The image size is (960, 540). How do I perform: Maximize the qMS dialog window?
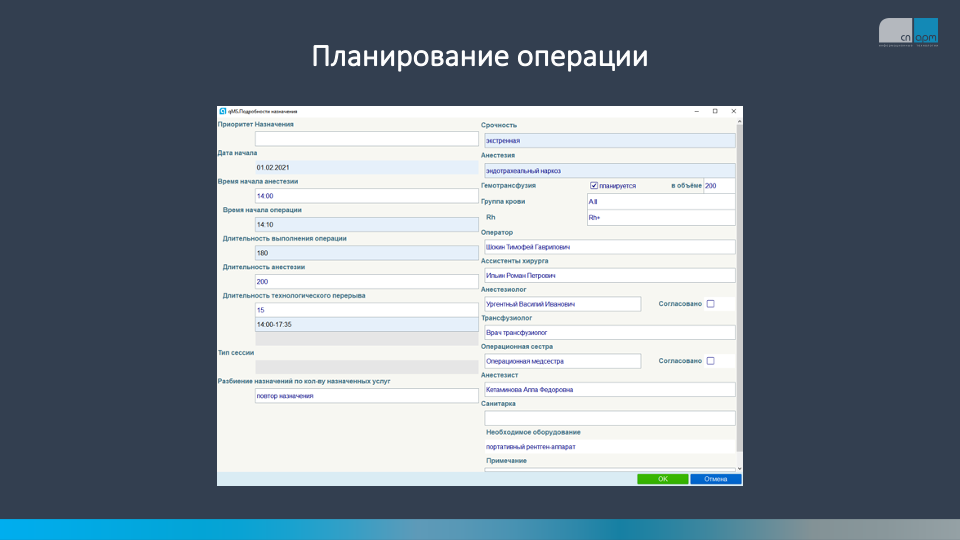[715, 111]
